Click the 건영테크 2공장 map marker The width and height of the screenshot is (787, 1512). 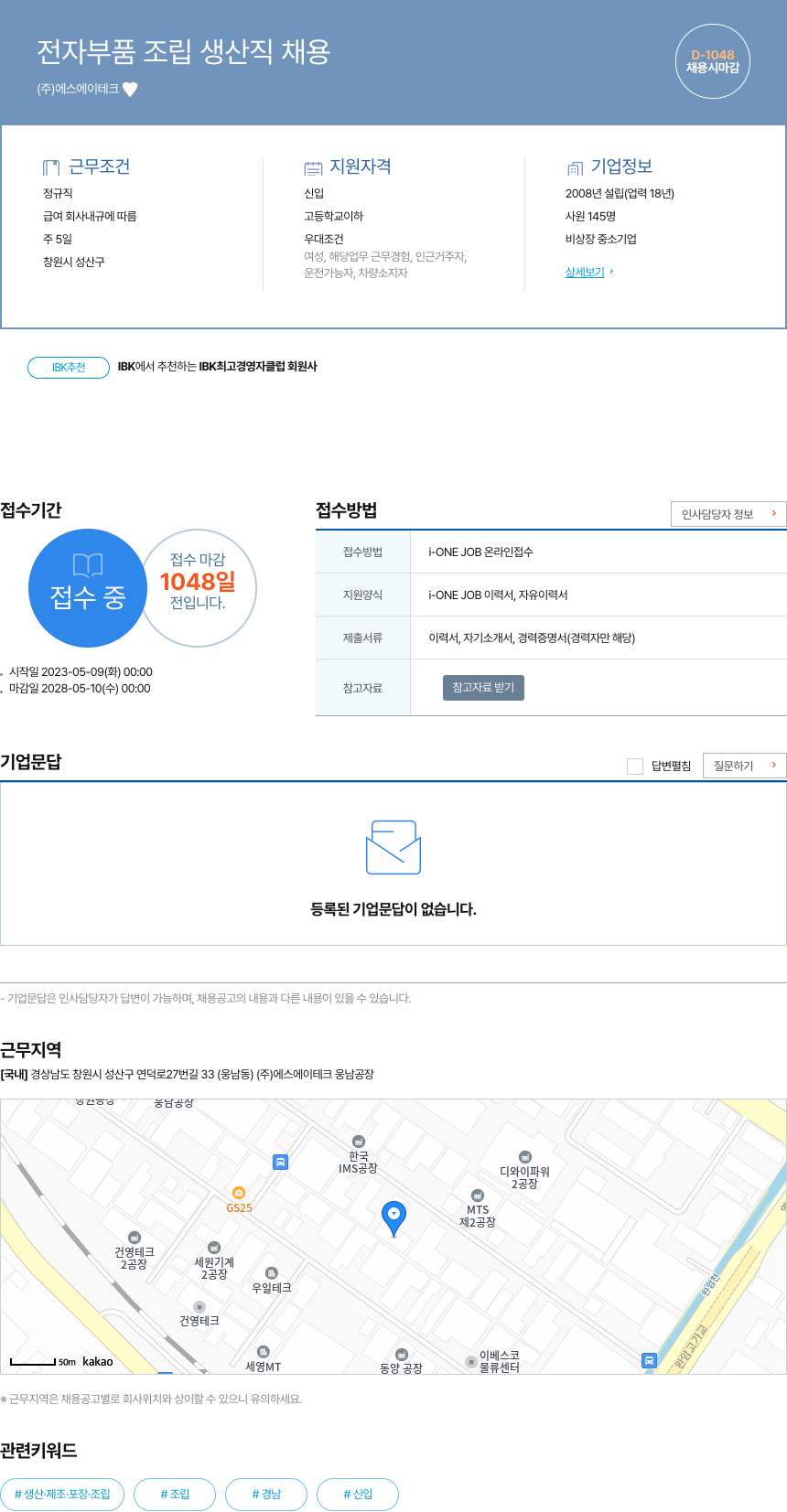(135, 1237)
